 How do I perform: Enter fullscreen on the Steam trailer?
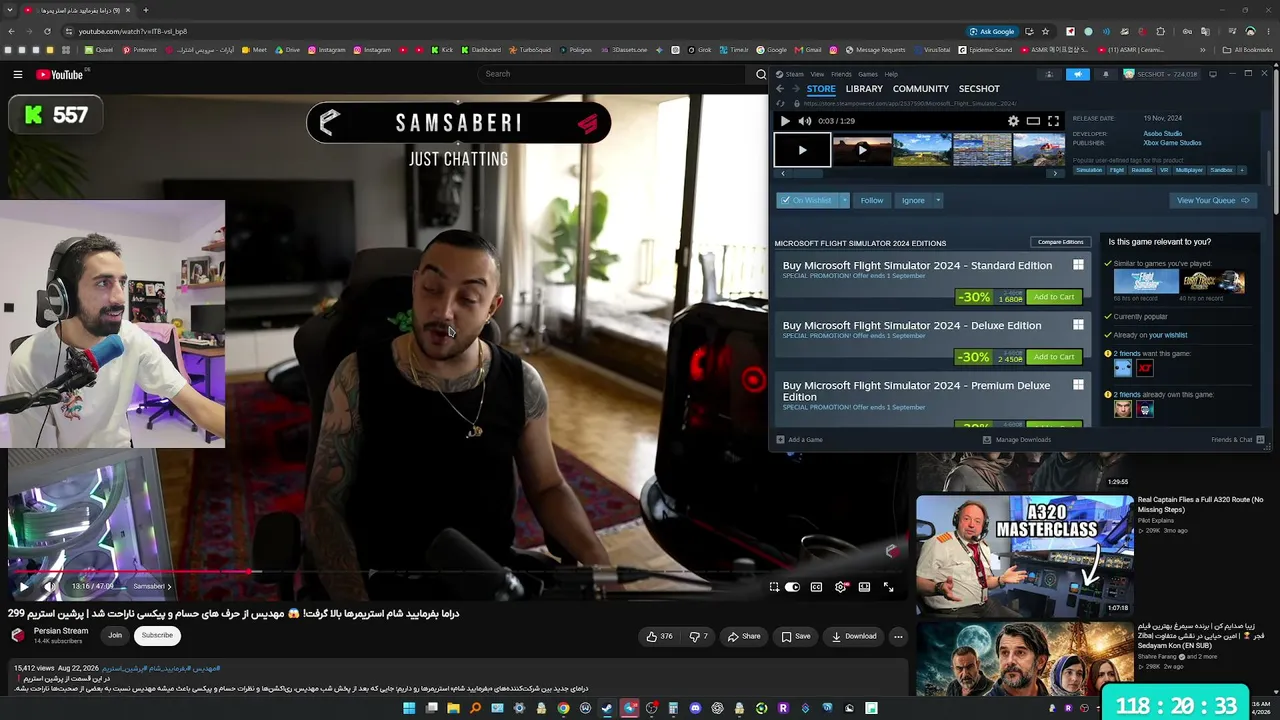click(x=1053, y=121)
